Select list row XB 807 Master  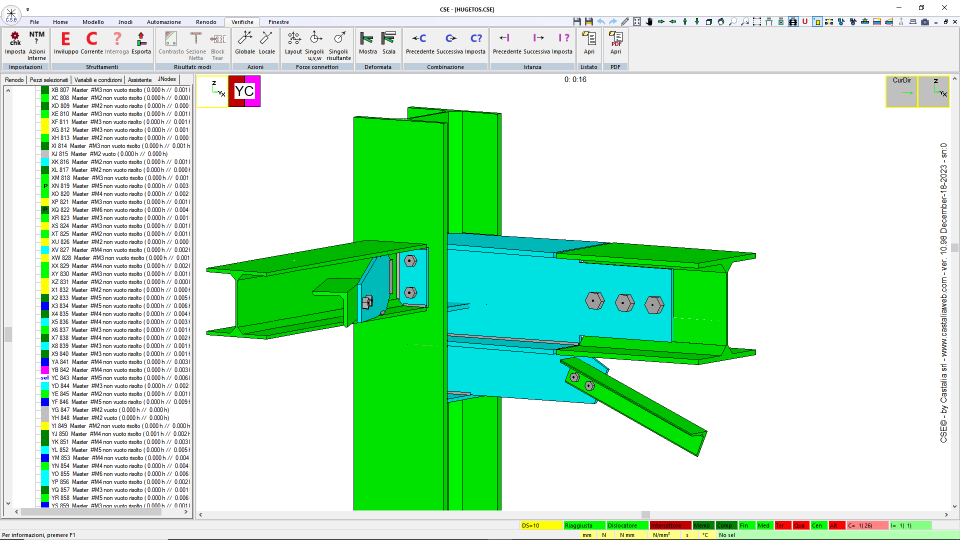pyautogui.click(x=120, y=90)
